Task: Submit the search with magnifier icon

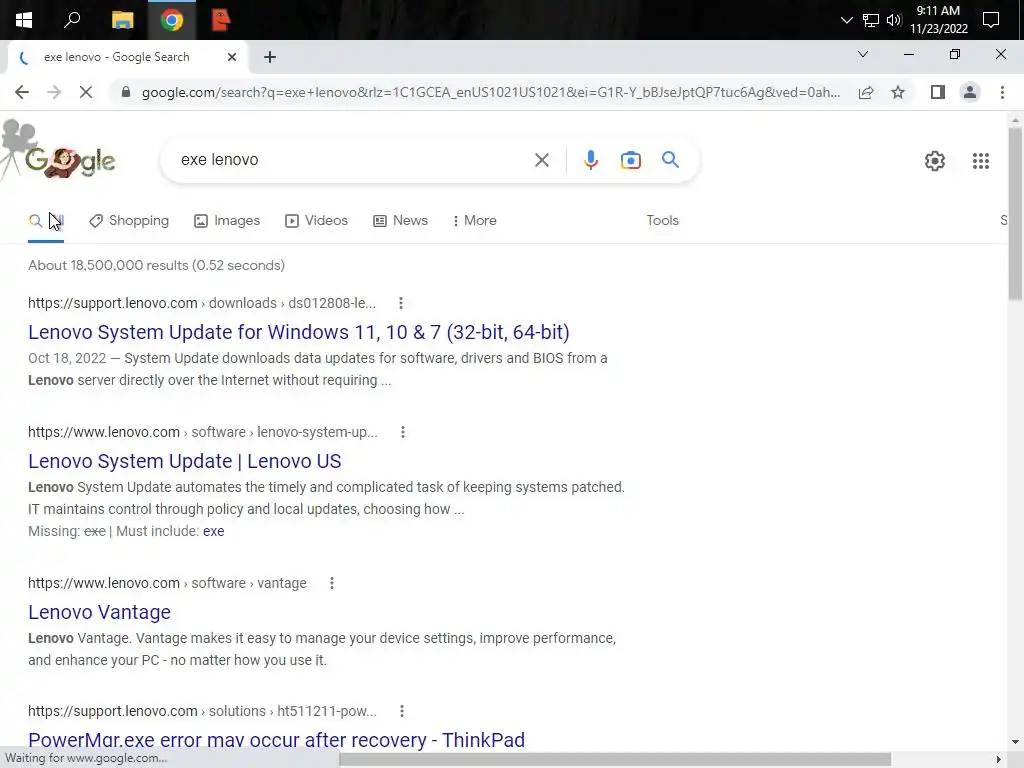Action: coord(670,160)
